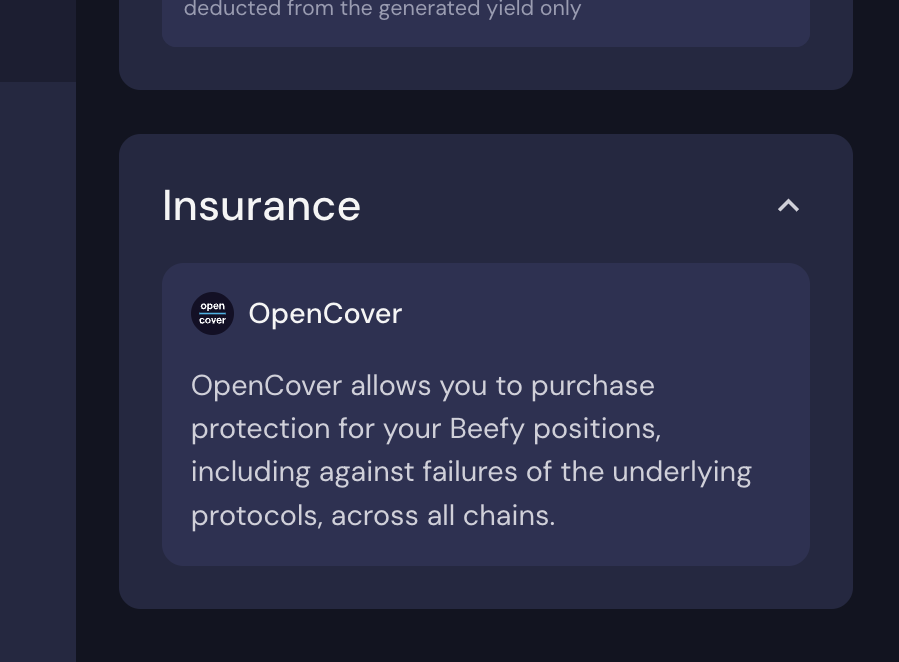
Task: Click the word "Beefy" in the description
Action: [487, 429]
